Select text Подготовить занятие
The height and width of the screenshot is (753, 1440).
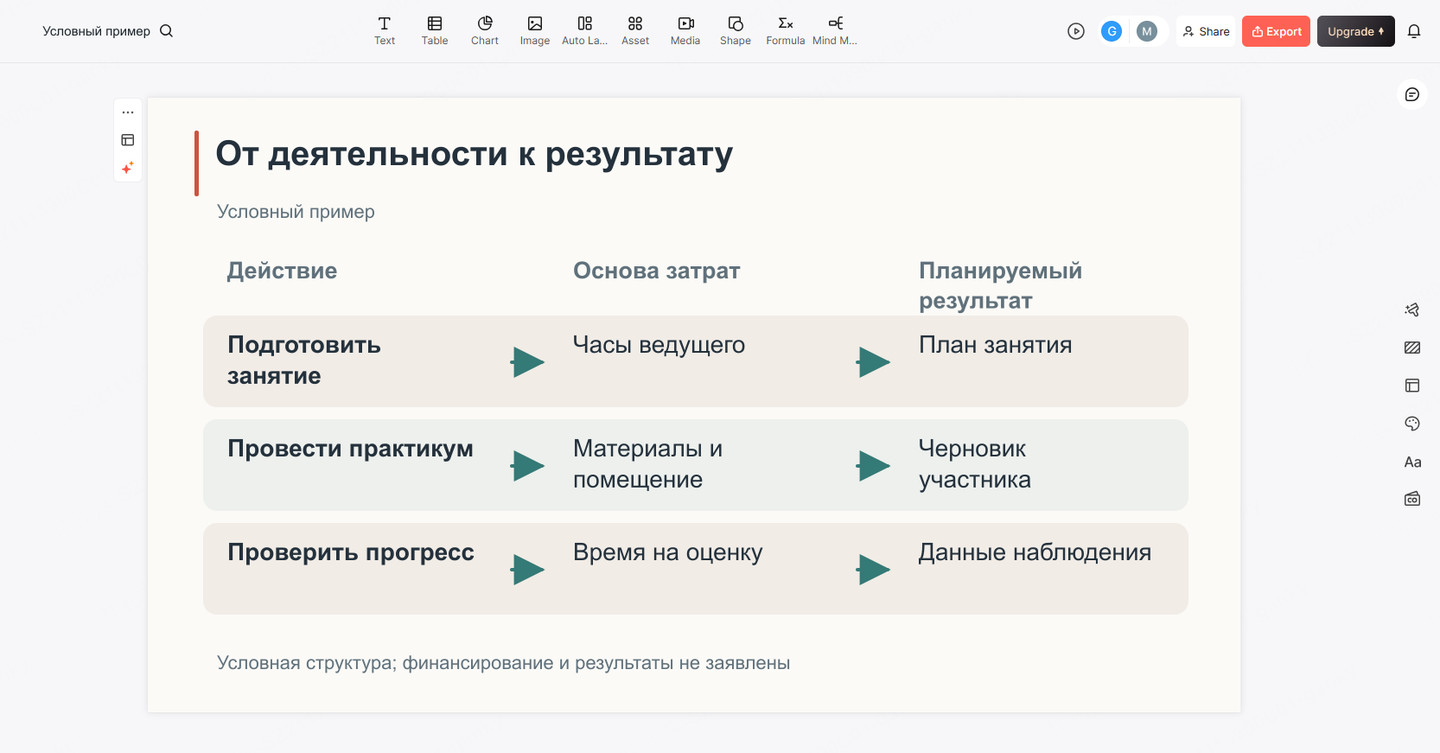coord(304,360)
